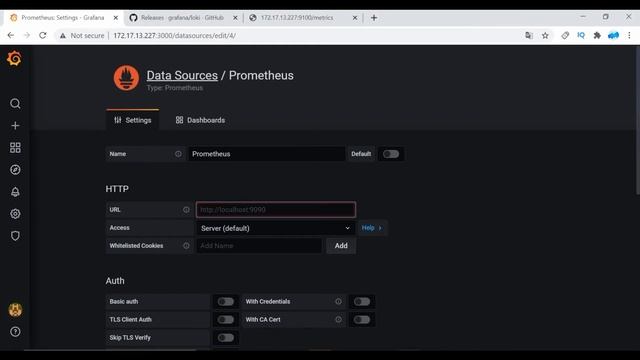Image resolution: width=640 pixels, height=360 pixels.
Task: Enable the Basic auth switch
Action: tap(225, 302)
